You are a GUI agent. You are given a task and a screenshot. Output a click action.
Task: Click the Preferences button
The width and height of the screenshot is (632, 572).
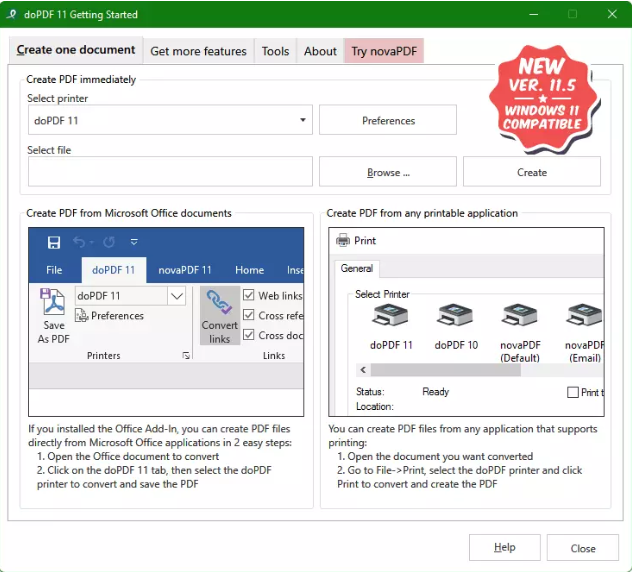(388, 120)
